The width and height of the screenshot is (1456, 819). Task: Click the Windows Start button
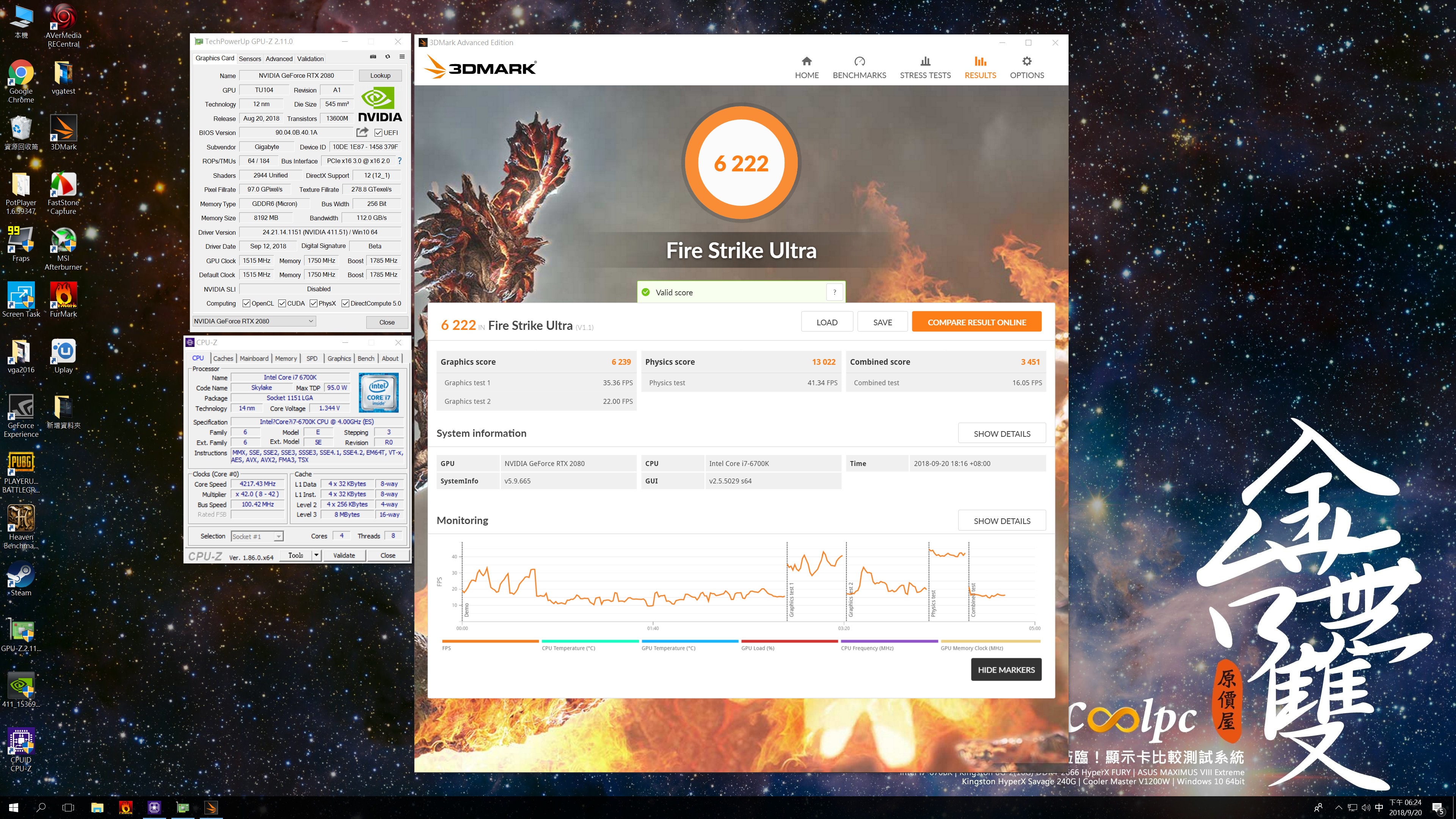coord(14,808)
